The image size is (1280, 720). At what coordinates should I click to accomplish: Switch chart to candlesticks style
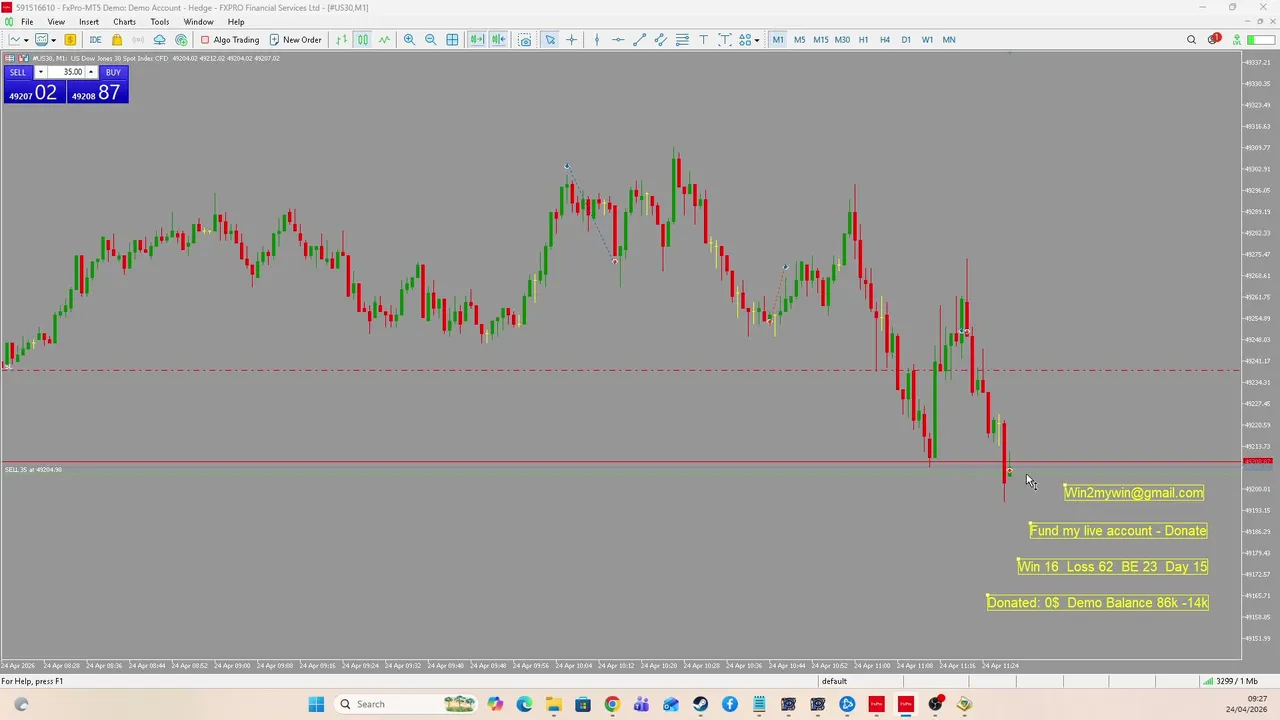(x=363, y=40)
